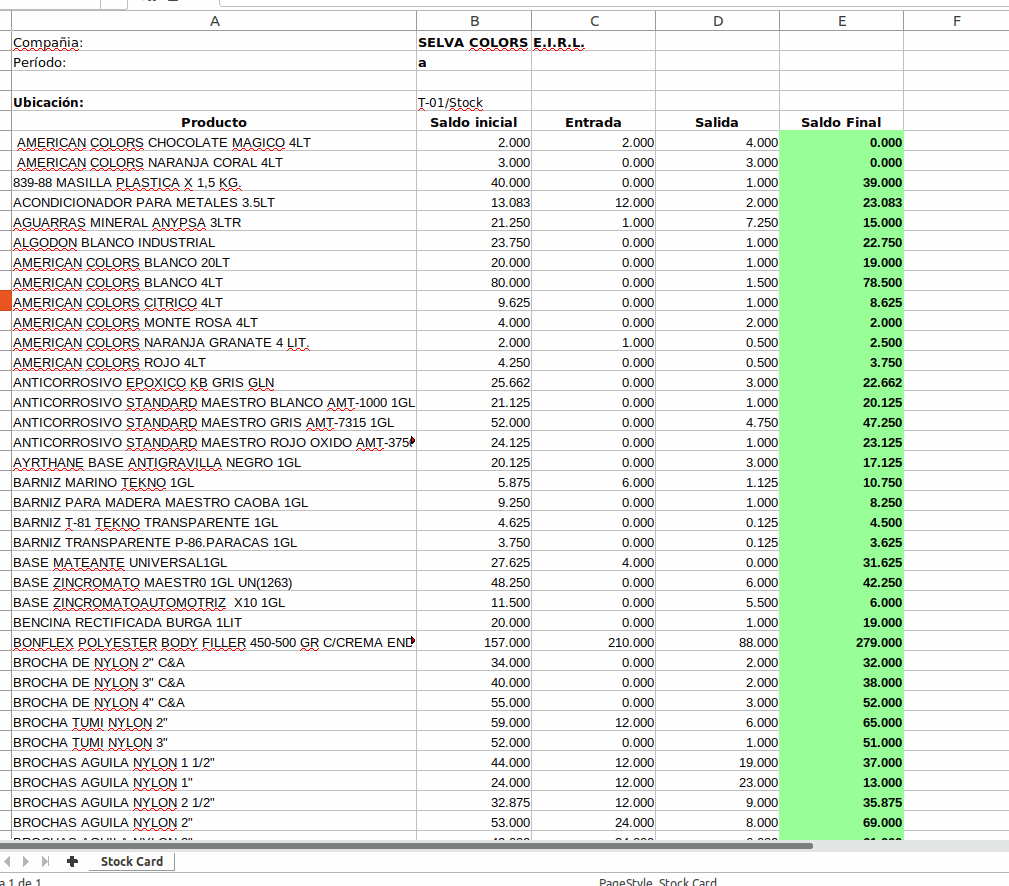The height and width of the screenshot is (886, 1009).
Task: Switch to the Stock Card sheet tab
Action: [x=132, y=861]
